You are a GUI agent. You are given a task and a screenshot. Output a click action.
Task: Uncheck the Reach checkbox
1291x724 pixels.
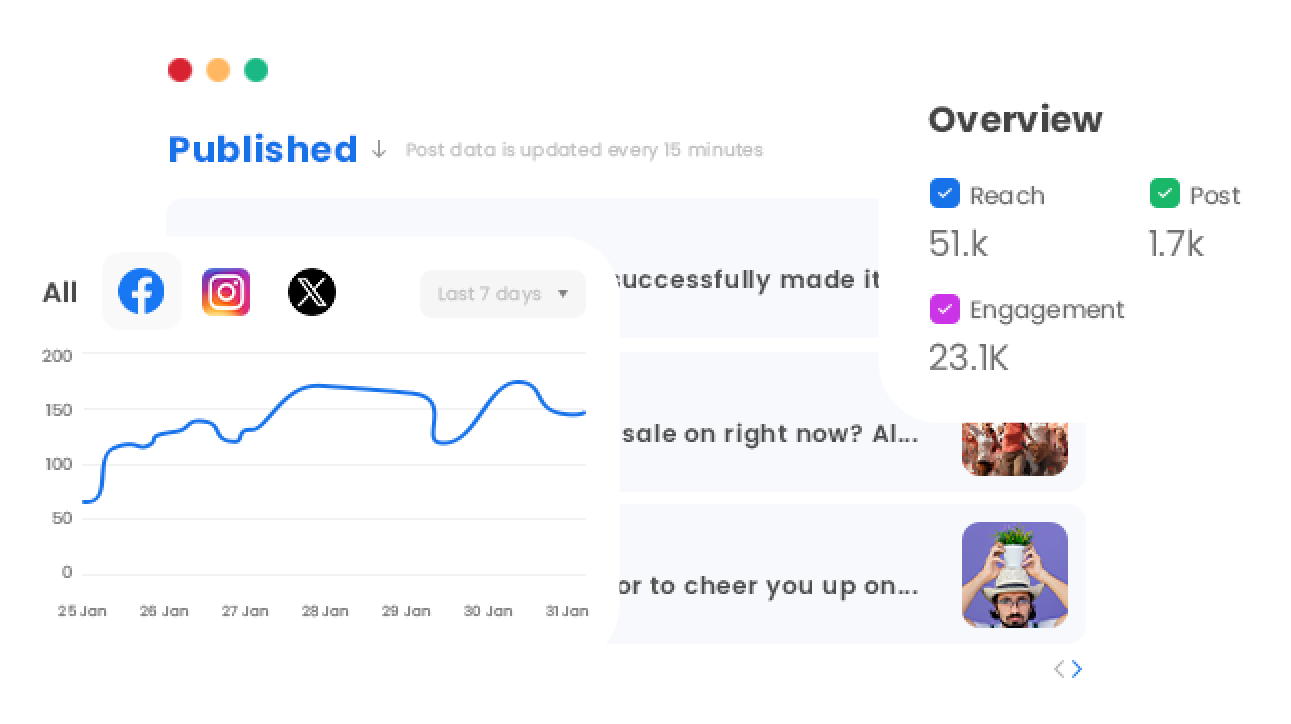[945, 193]
